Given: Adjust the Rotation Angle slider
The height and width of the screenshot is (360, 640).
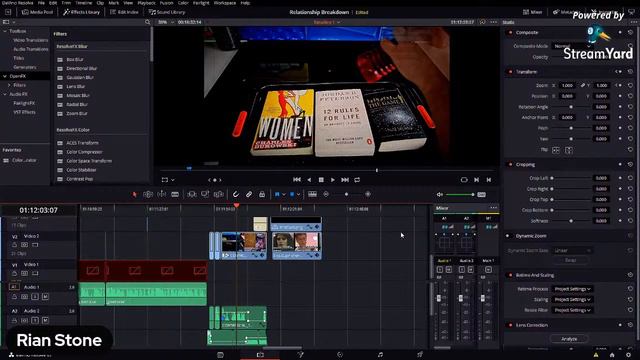Looking at the screenshot, I should click(571, 107).
